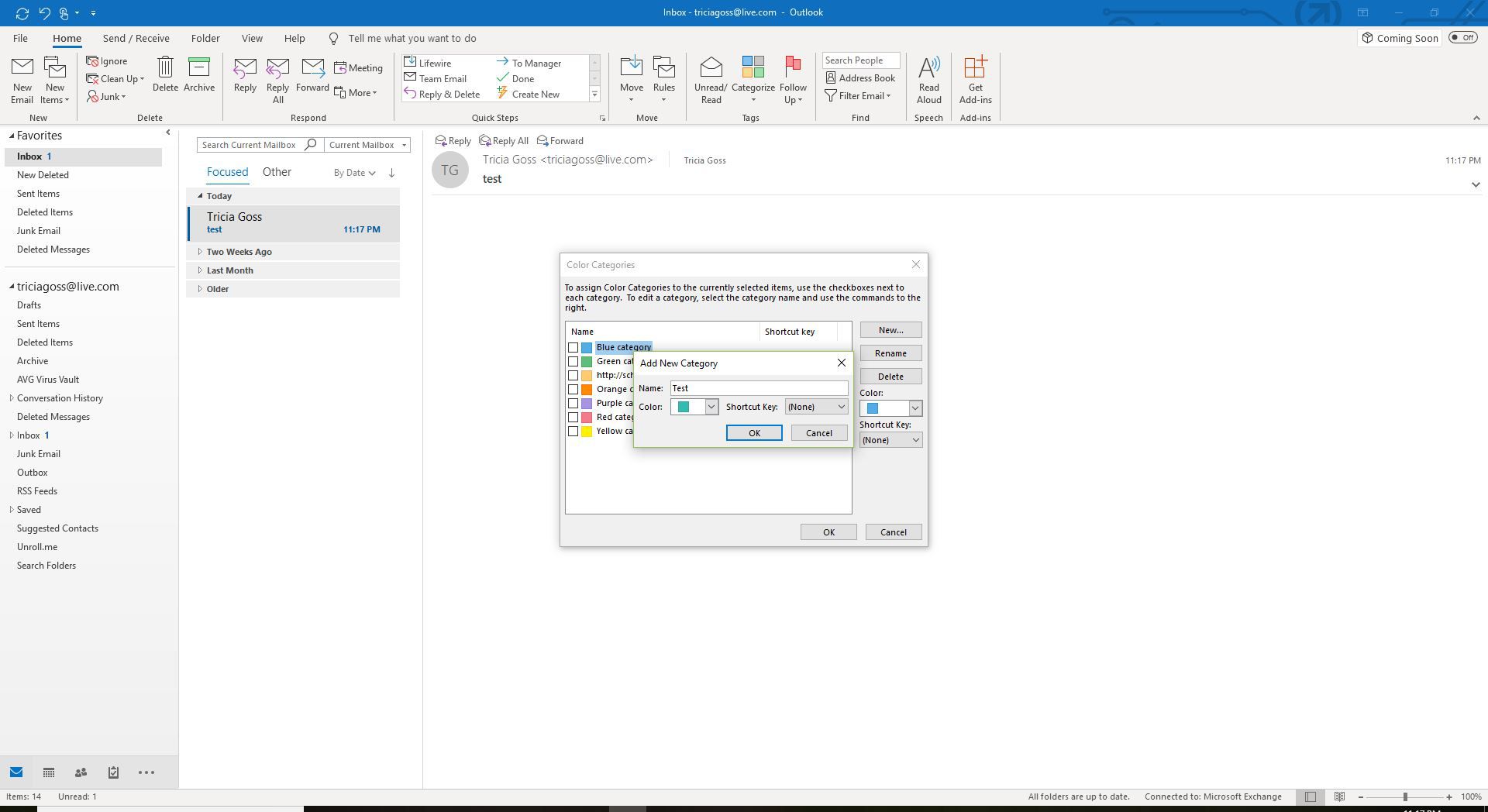Open the Address Book
This screenshot has width=1488, height=812.
tap(860, 78)
